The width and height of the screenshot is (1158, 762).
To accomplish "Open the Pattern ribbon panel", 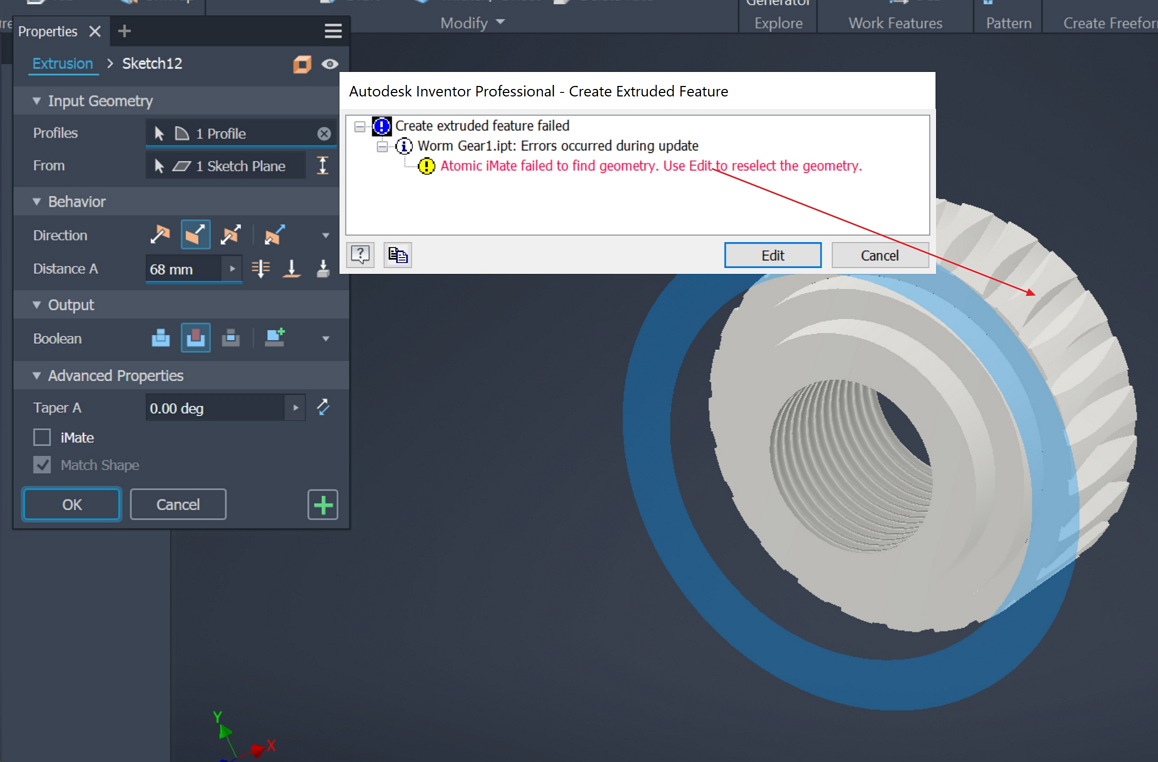I will pos(1008,23).
